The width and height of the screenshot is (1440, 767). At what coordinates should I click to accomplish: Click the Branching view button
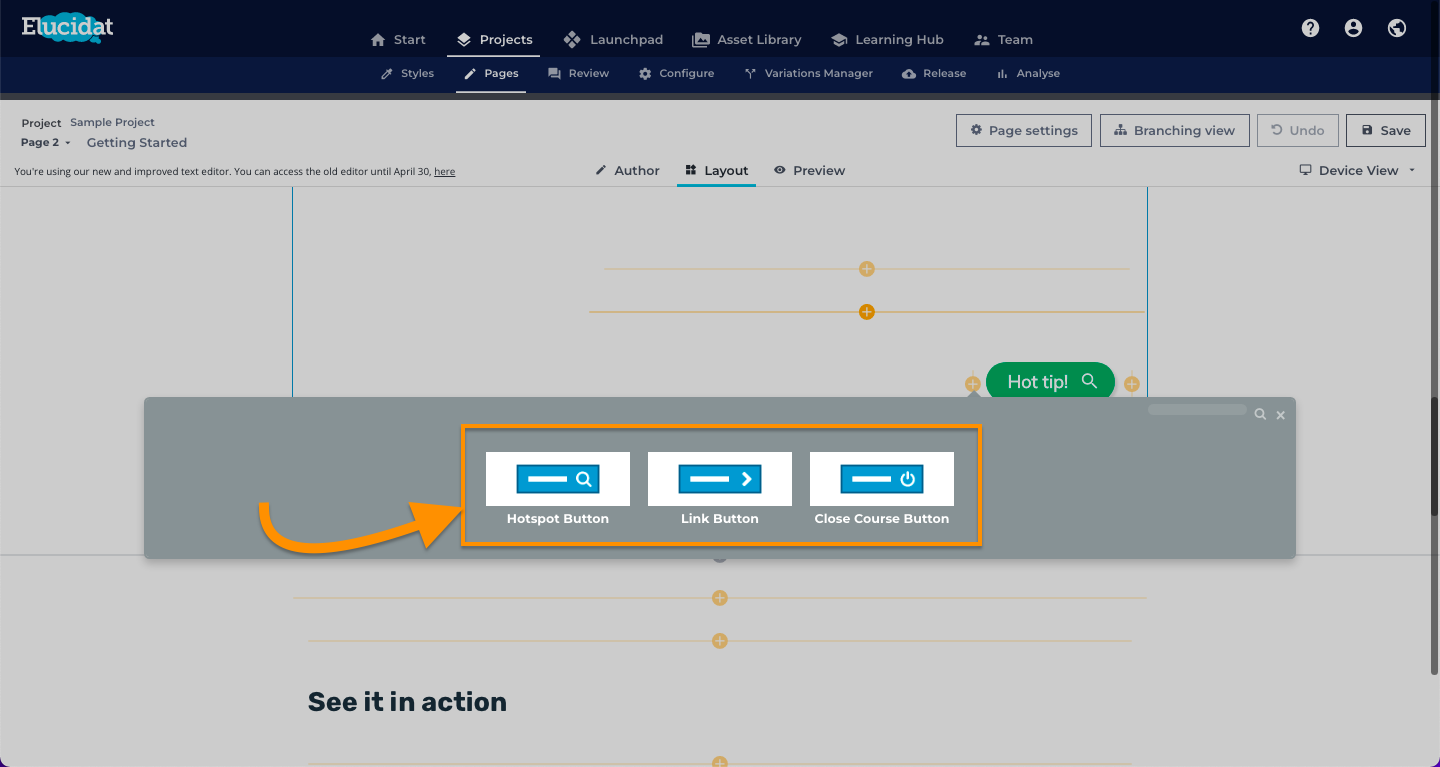(x=1175, y=131)
